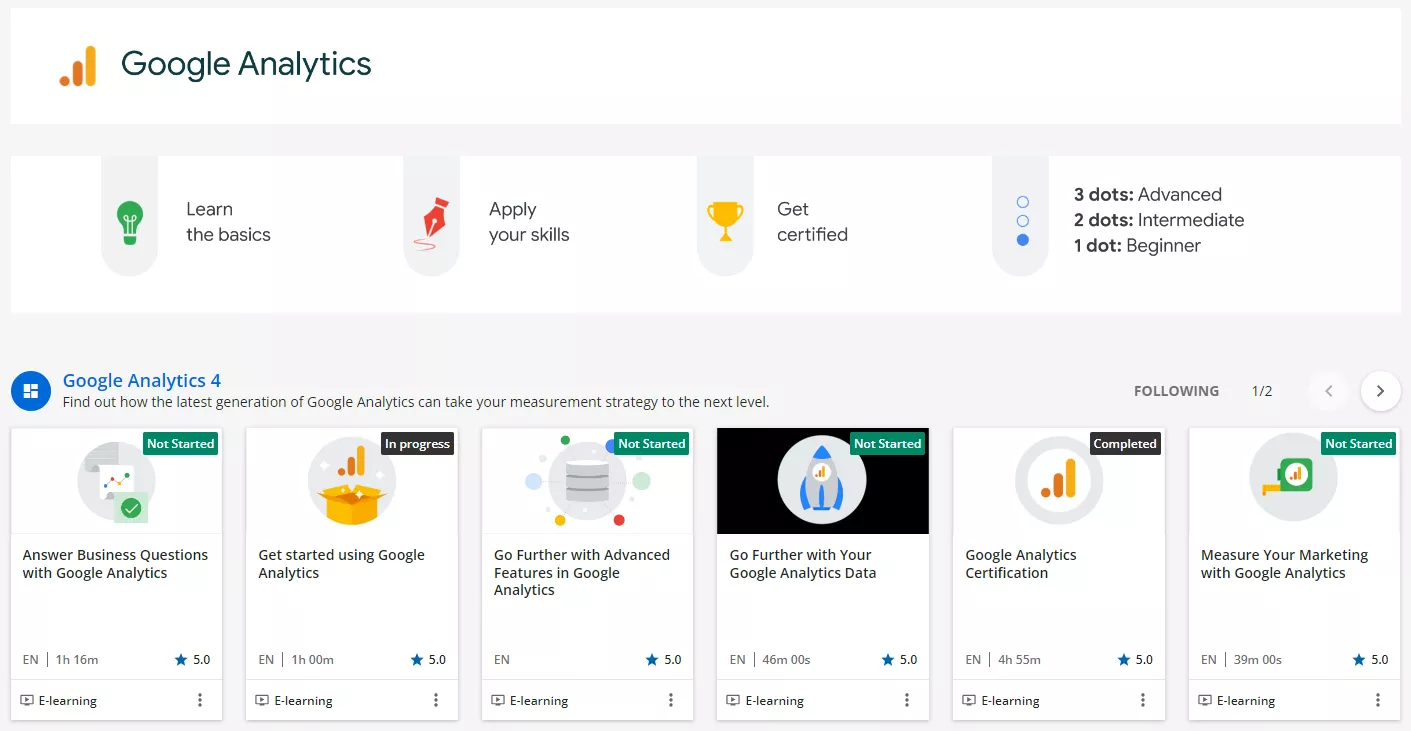Image resolution: width=1411 pixels, height=731 pixels.
Task: Open the gift box Get started course thumbnail
Action: [x=352, y=481]
